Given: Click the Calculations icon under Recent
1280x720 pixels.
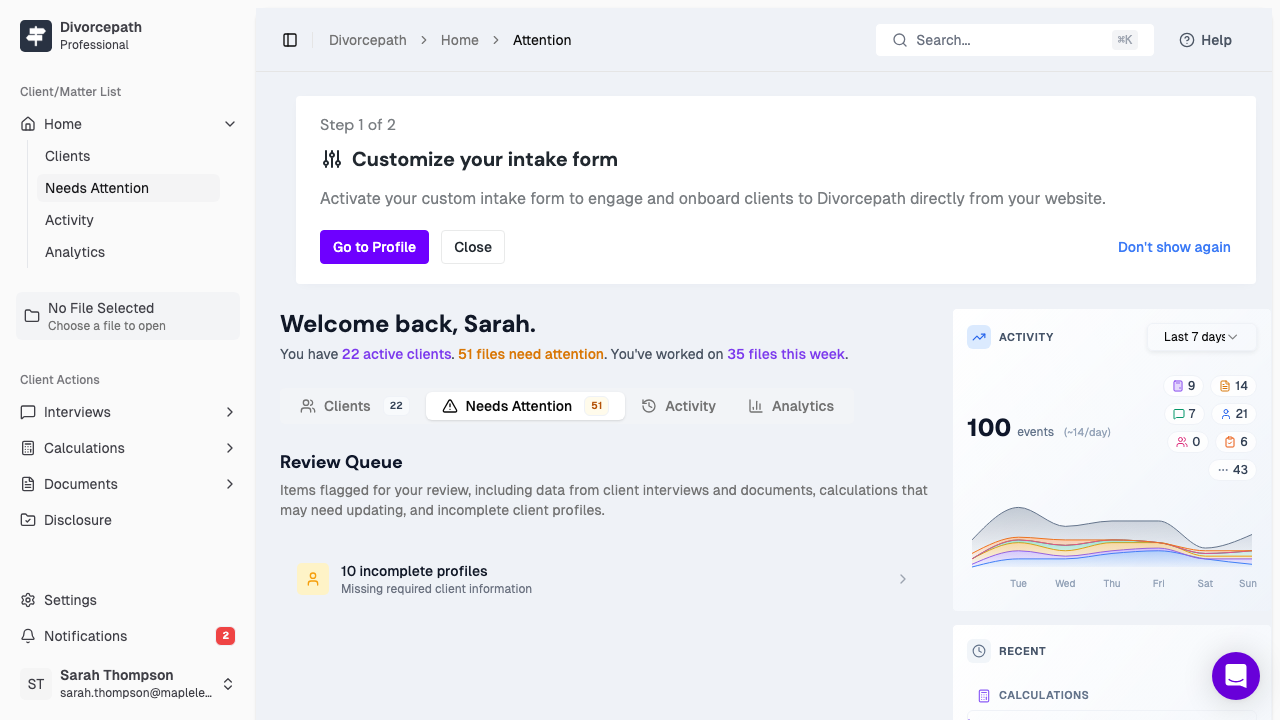Looking at the screenshot, I should 984,695.
